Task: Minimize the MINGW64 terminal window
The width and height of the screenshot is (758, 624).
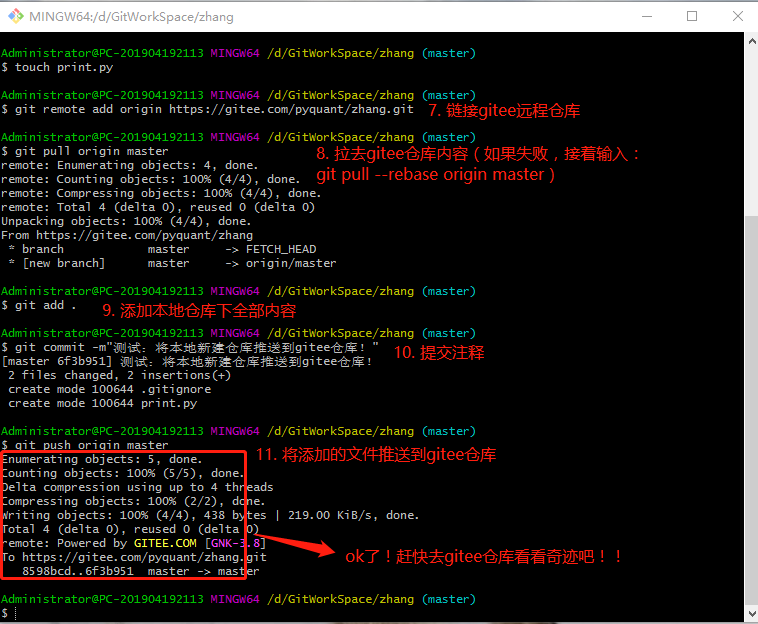Action: 647,16
